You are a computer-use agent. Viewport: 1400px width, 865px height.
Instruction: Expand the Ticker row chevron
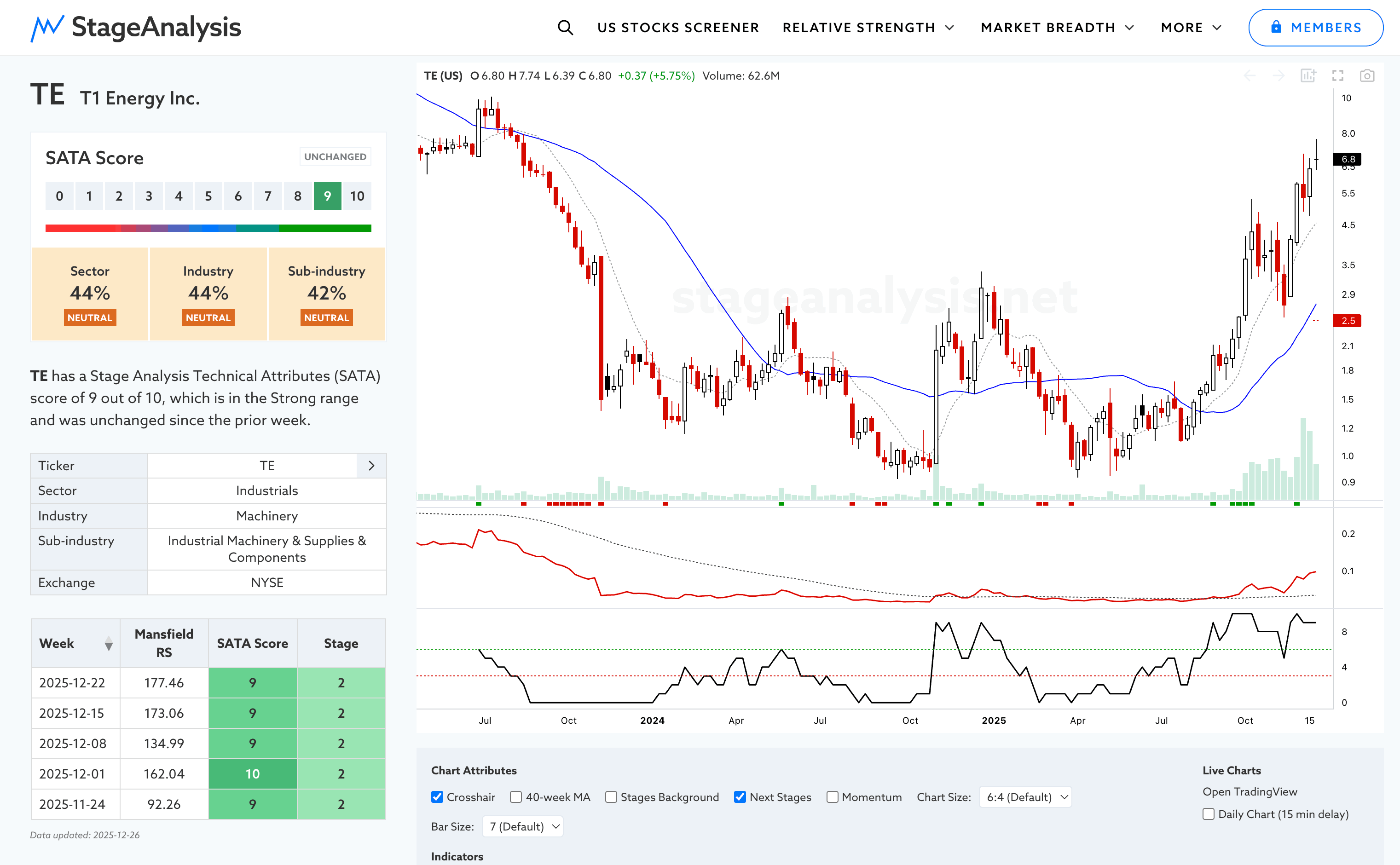point(371,466)
